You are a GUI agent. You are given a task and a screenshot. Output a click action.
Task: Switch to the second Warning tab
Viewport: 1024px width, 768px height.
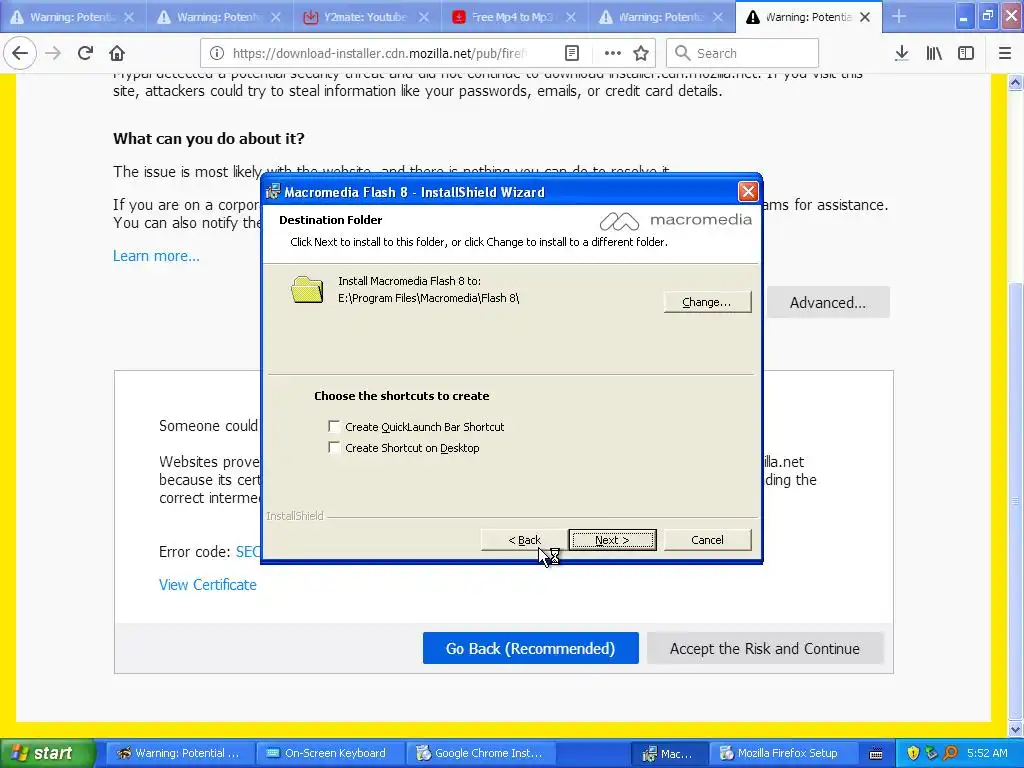click(219, 17)
